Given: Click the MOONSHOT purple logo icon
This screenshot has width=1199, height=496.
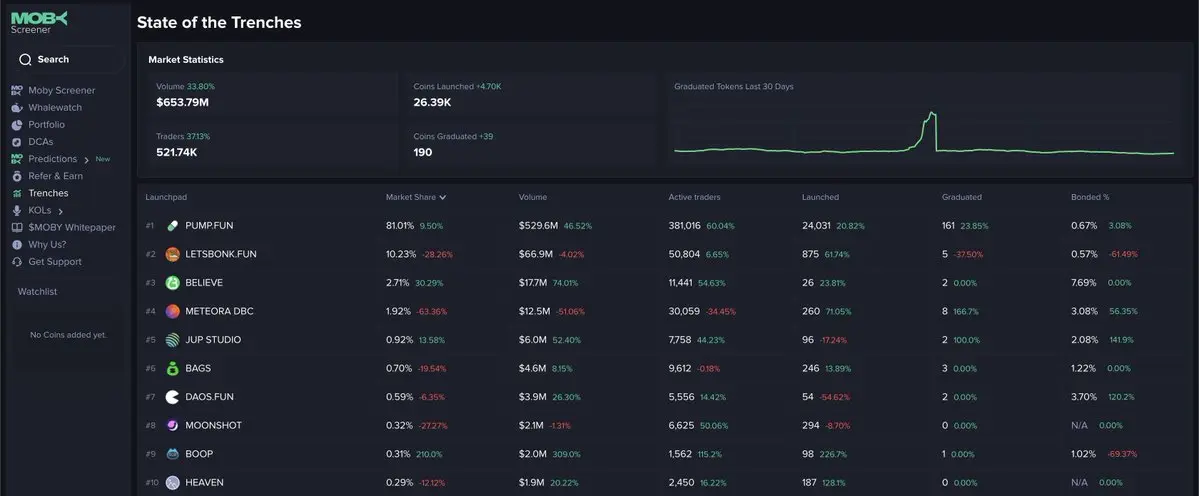Looking at the screenshot, I should coord(173,426).
